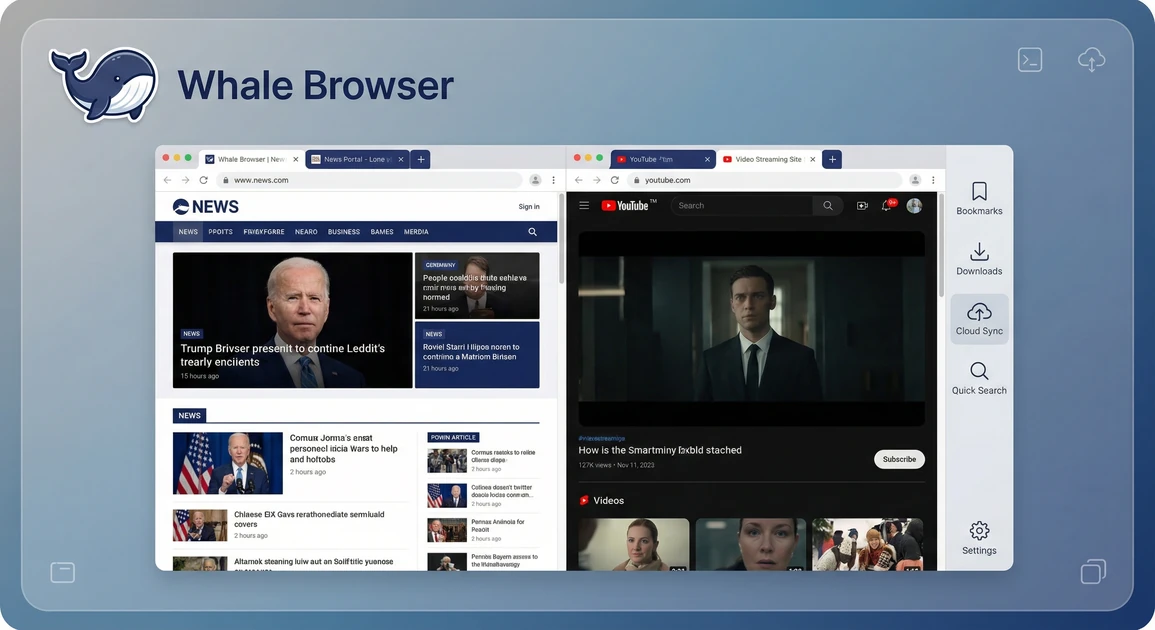Expand the YouTube hamburger menu
The image size is (1155, 630).
click(x=584, y=205)
